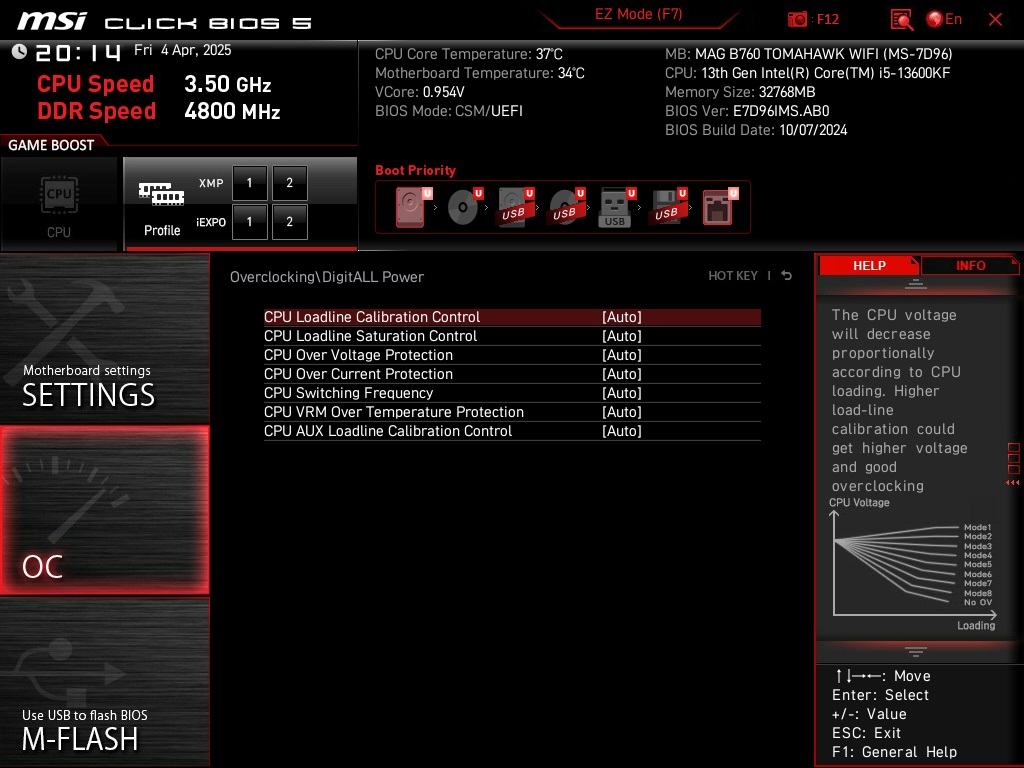The height and width of the screenshot is (768, 1024).
Task: Click the memory Profile icon
Action: pyautogui.click(x=161, y=195)
